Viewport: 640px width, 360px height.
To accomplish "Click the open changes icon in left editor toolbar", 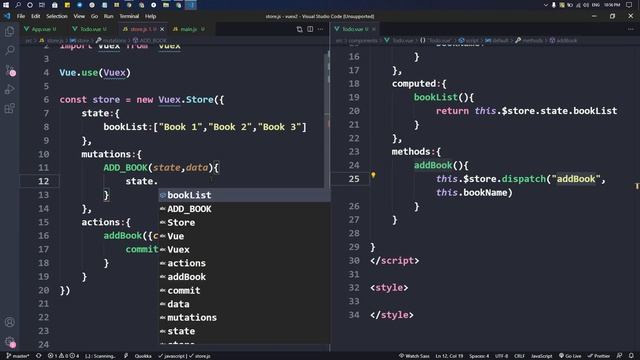I will pyautogui.click(x=300, y=29).
